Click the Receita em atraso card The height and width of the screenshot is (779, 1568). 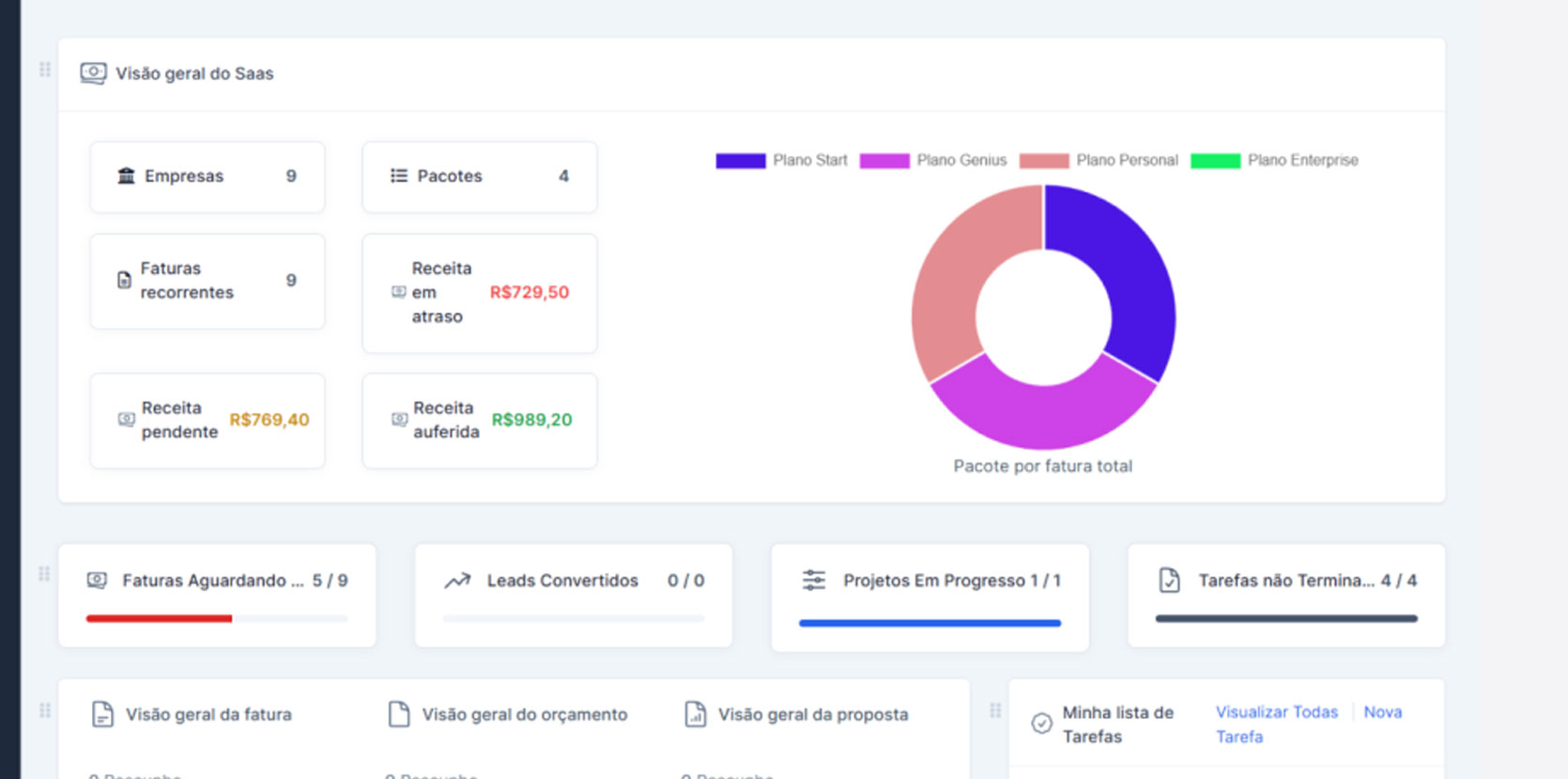(x=479, y=293)
